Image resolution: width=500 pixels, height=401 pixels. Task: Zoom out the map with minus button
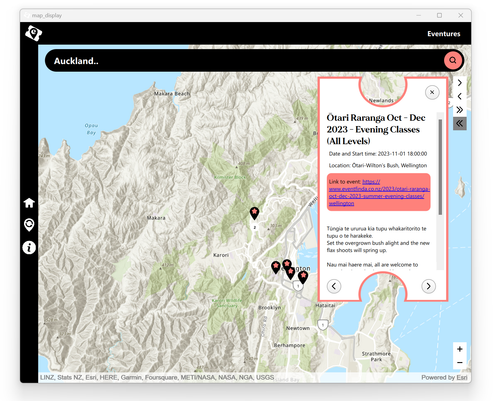tap(460, 362)
